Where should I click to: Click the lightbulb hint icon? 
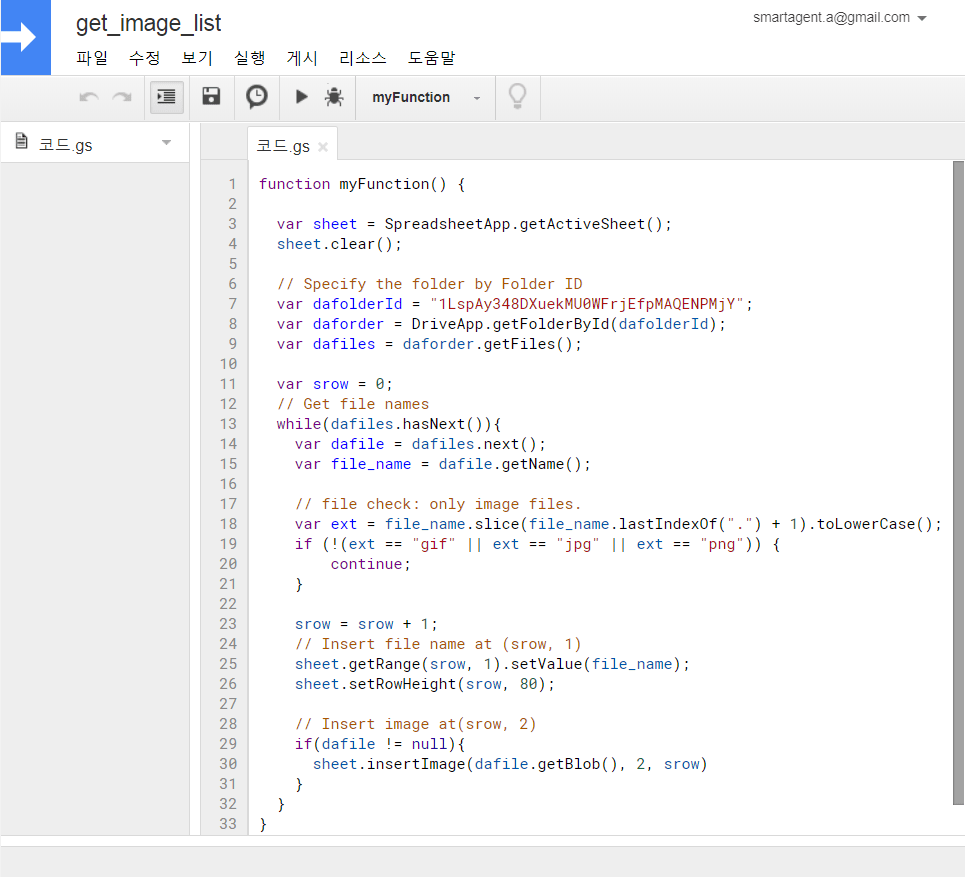(x=517, y=97)
